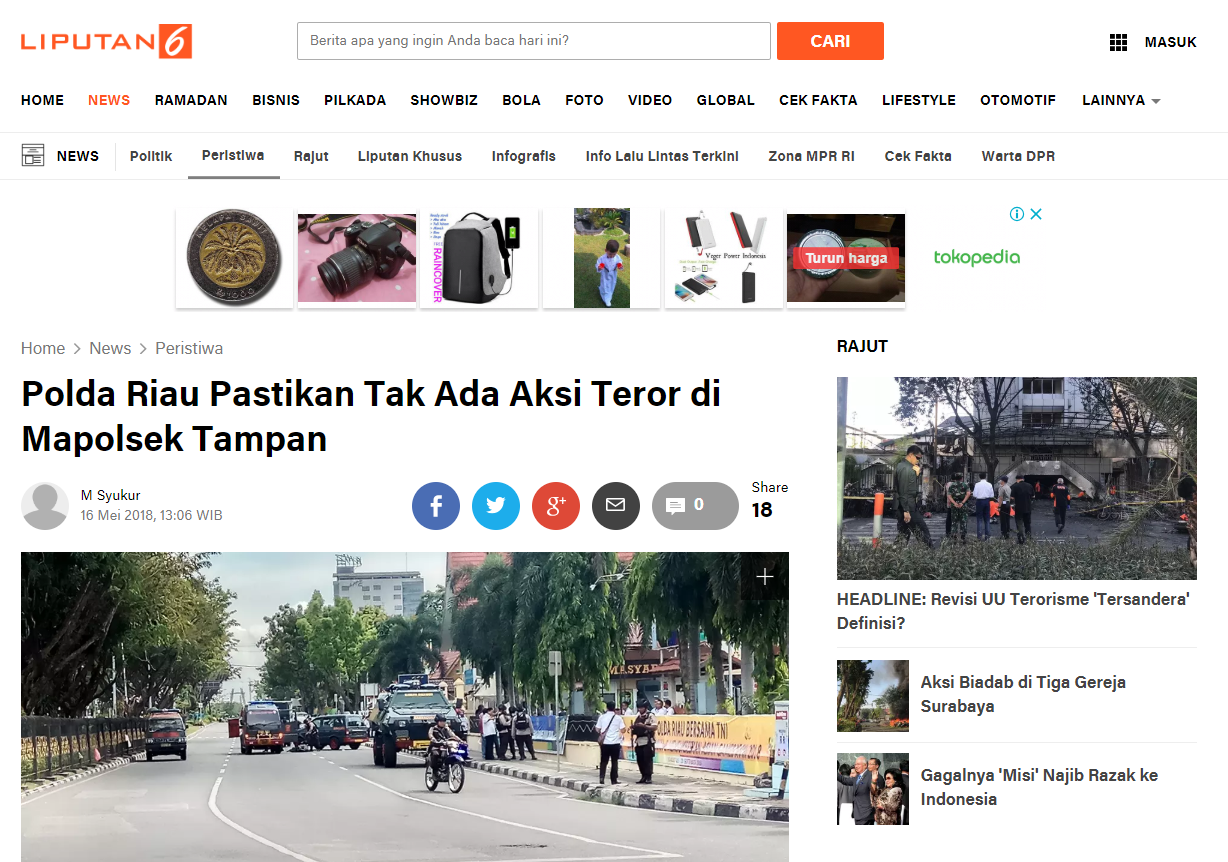Screen dimensions: 1228x862
Task: Expand the Lainnya dropdown menu
Action: [1121, 100]
